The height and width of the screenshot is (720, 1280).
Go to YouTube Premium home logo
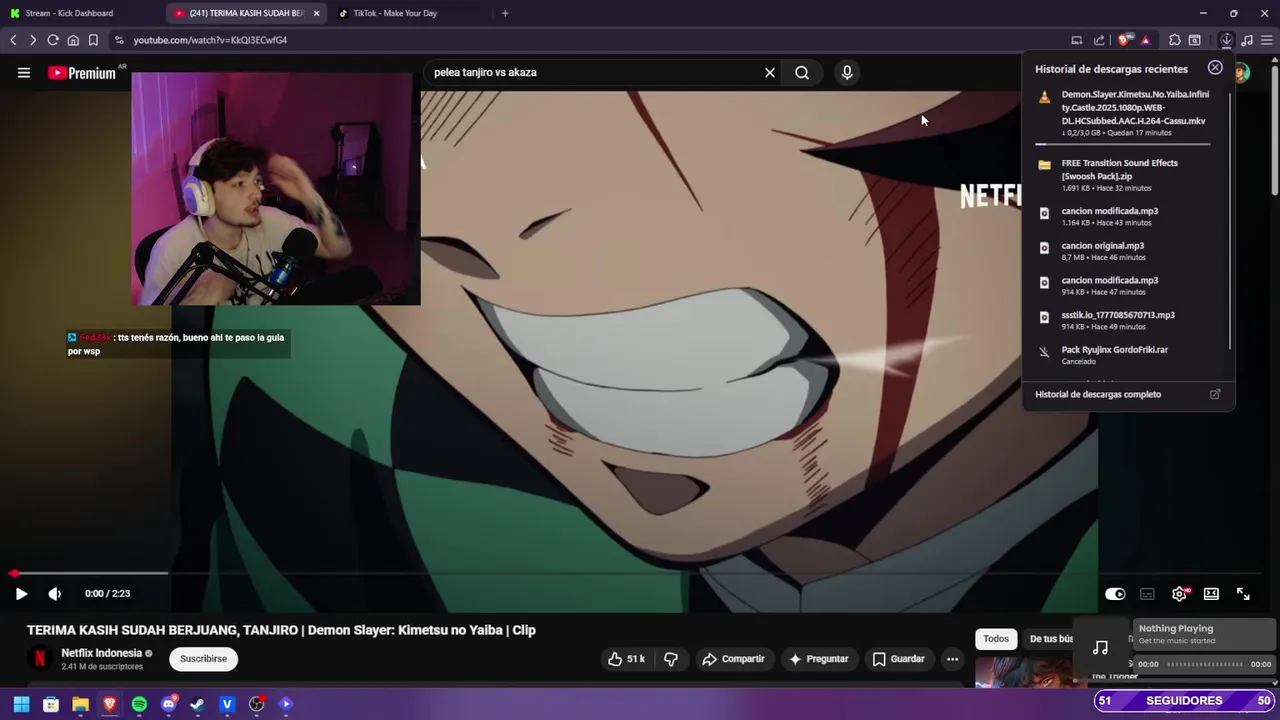82,72
